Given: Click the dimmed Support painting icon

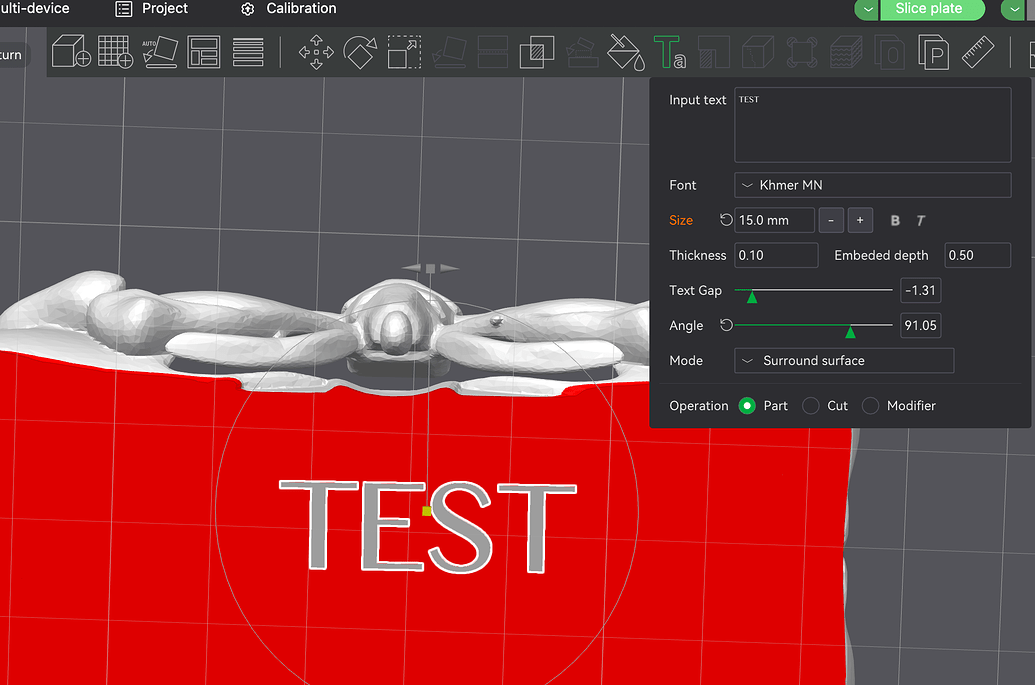Looking at the screenshot, I should point(582,52).
